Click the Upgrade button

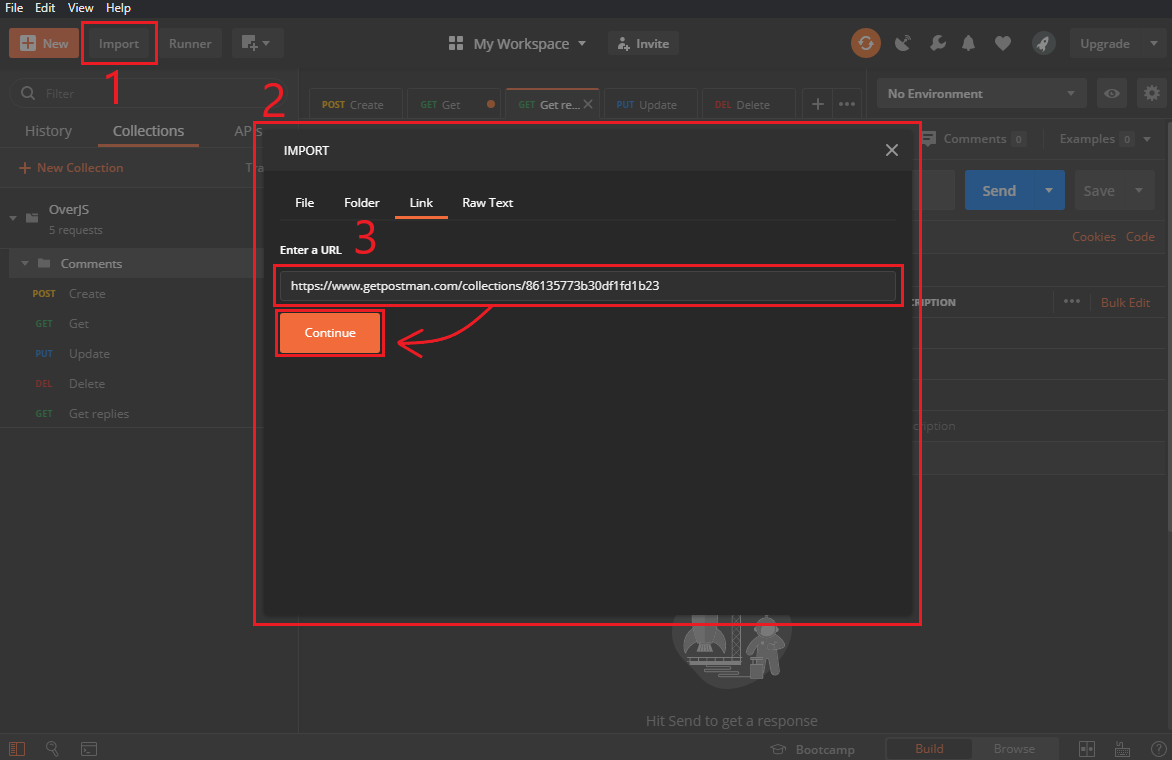pos(1105,43)
